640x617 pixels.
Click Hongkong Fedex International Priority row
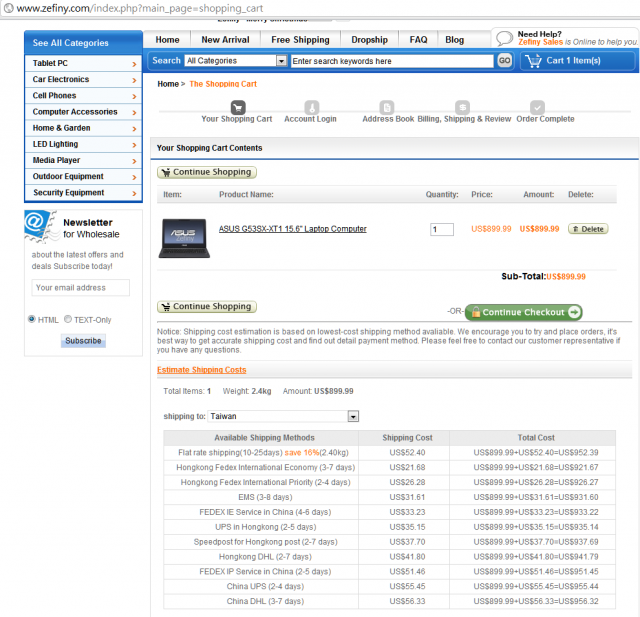tap(389, 482)
